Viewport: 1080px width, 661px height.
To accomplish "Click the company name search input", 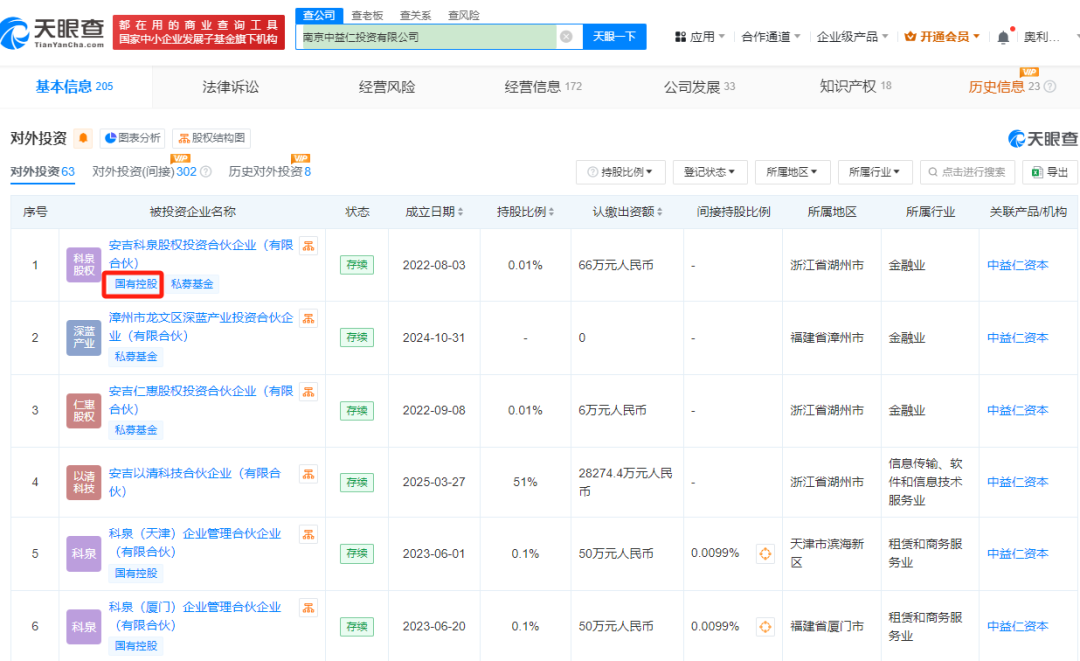I will [427, 37].
